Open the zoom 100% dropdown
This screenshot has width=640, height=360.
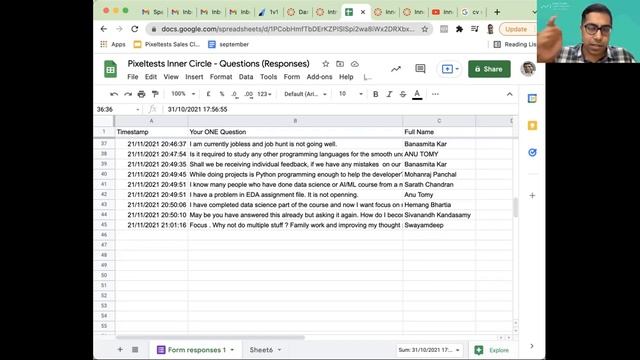point(183,94)
